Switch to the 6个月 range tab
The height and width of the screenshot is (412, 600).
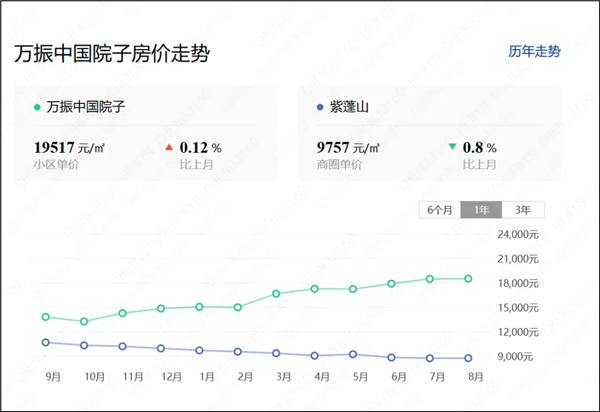pos(440,210)
